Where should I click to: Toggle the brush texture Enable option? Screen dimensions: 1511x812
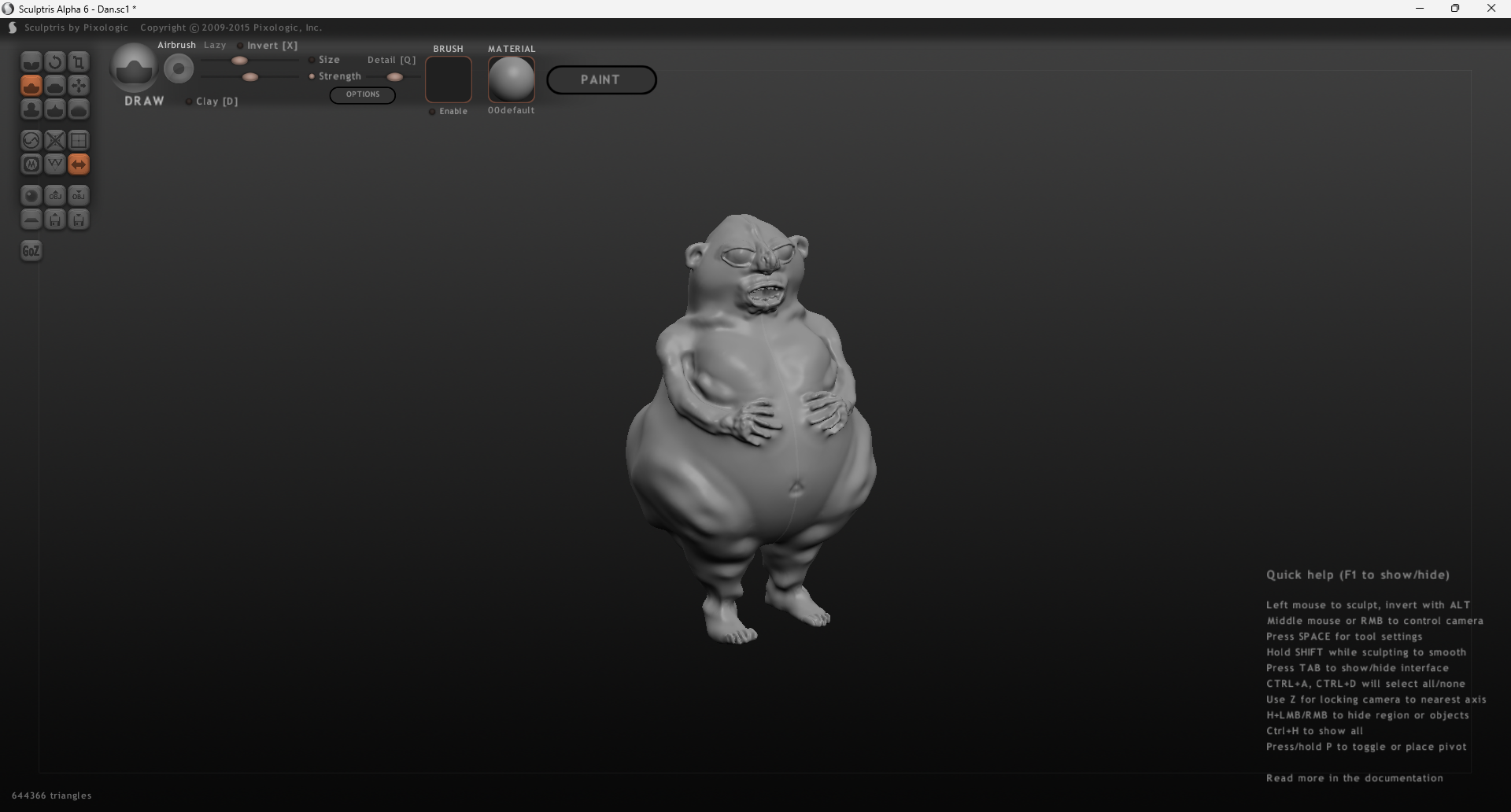point(449,112)
